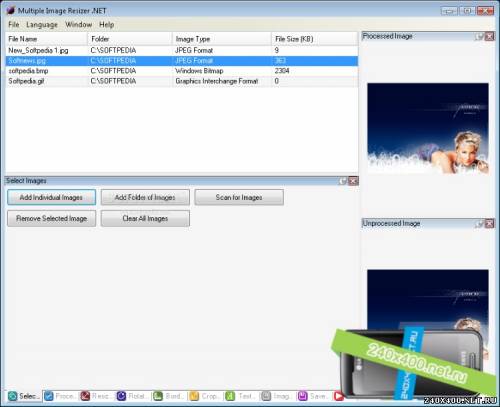
Task: Open the Image tab with gray icon
Action: point(277,396)
